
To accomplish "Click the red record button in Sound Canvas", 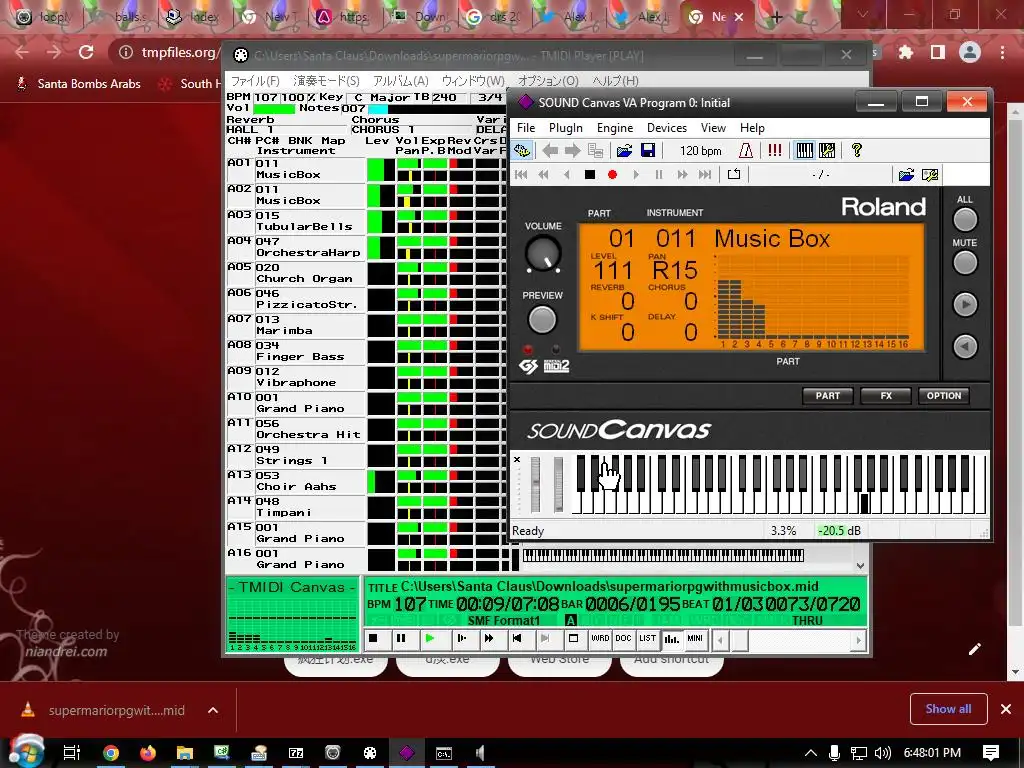I will 613,174.
